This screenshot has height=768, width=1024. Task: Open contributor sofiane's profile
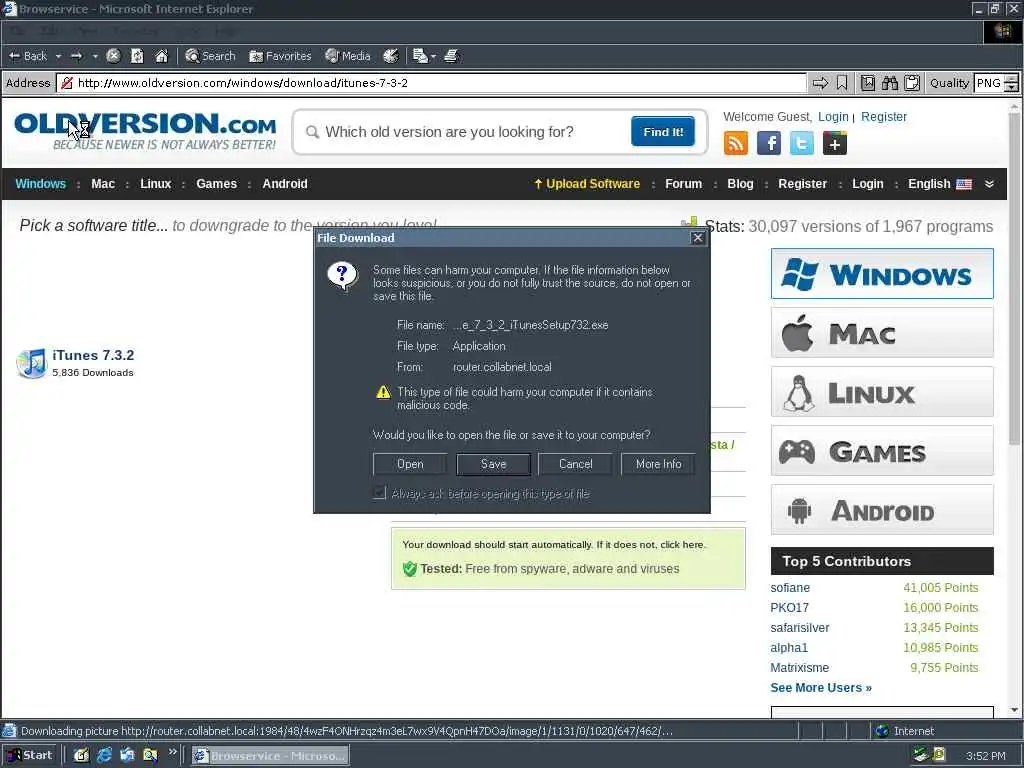click(x=790, y=588)
